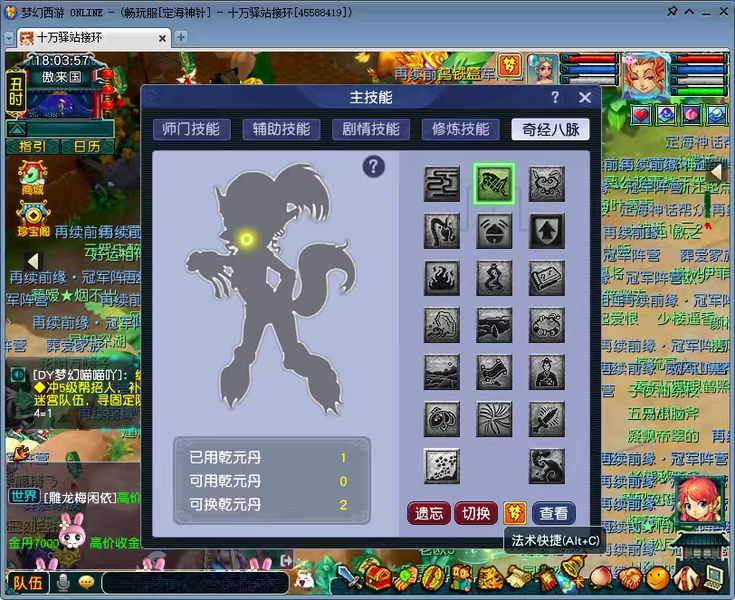This screenshot has width=735, height=600.
Task: Click the sword skill icon
Action: (547, 419)
